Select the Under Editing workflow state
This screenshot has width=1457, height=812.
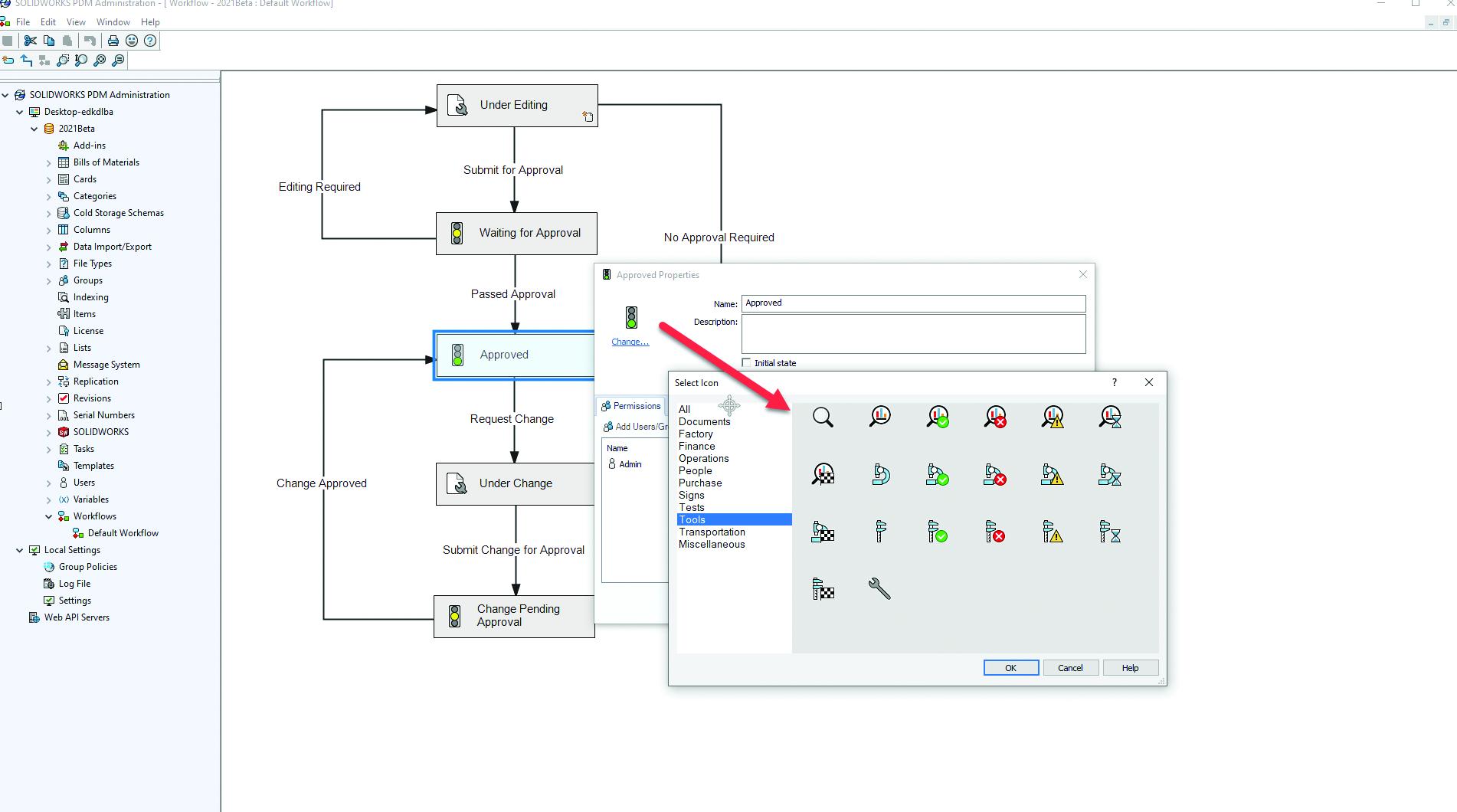coord(517,106)
